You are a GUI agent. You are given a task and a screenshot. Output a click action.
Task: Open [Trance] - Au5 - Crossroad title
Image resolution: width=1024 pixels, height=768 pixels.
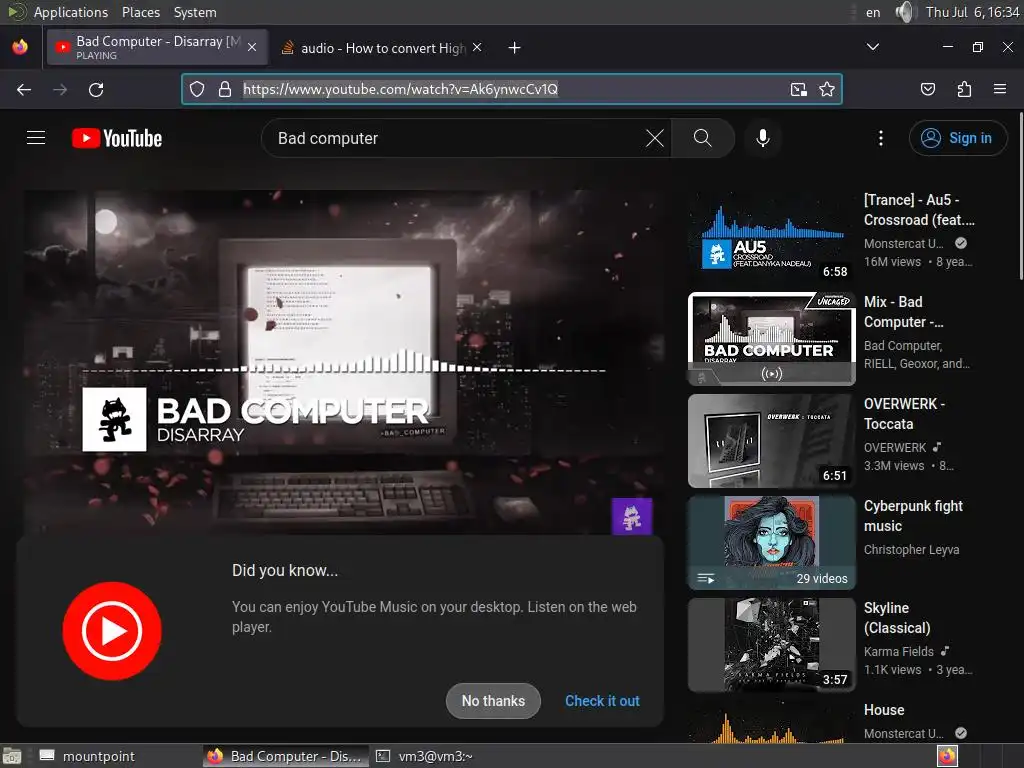click(919, 210)
